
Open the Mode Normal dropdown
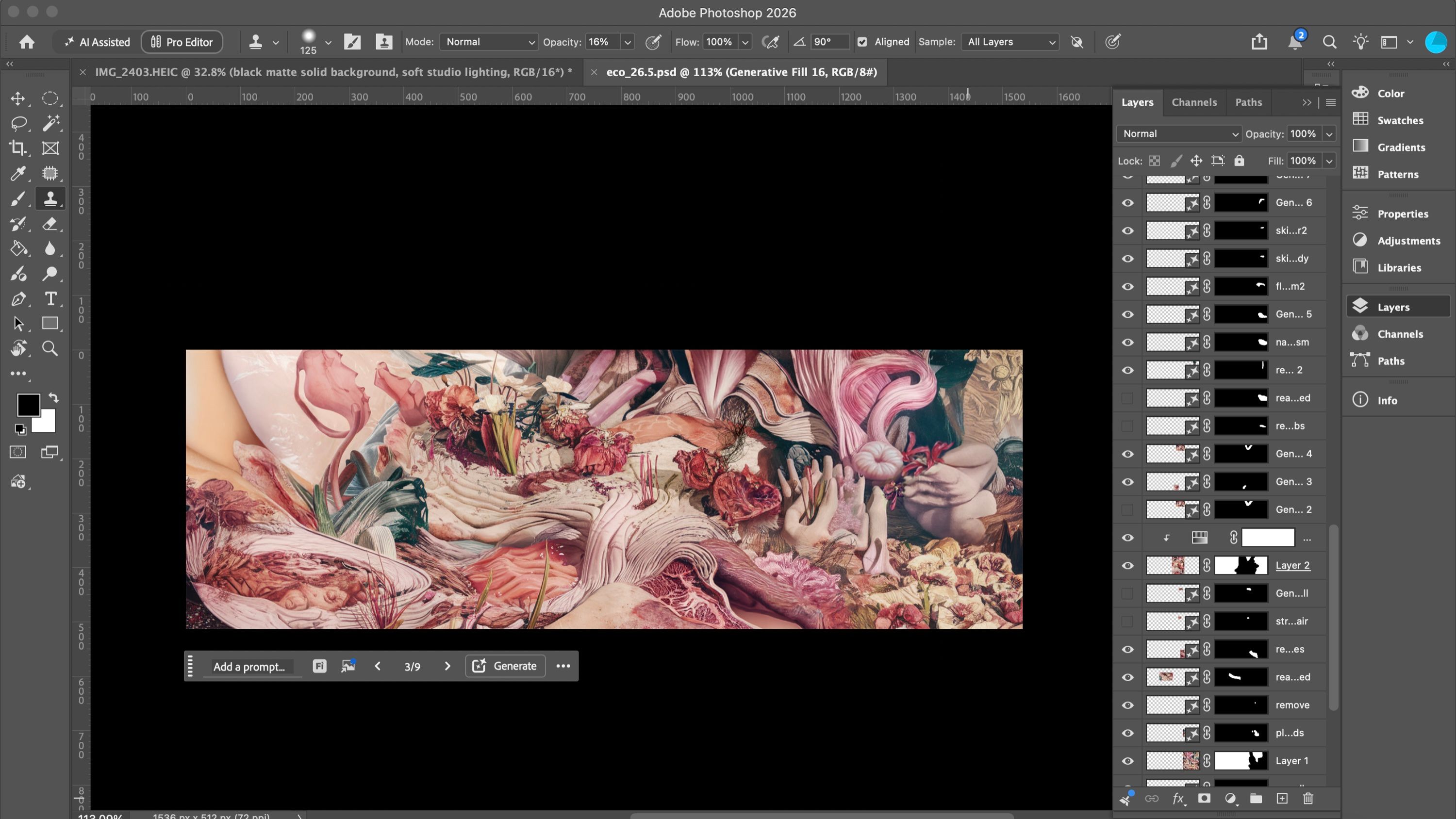point(489,42)
